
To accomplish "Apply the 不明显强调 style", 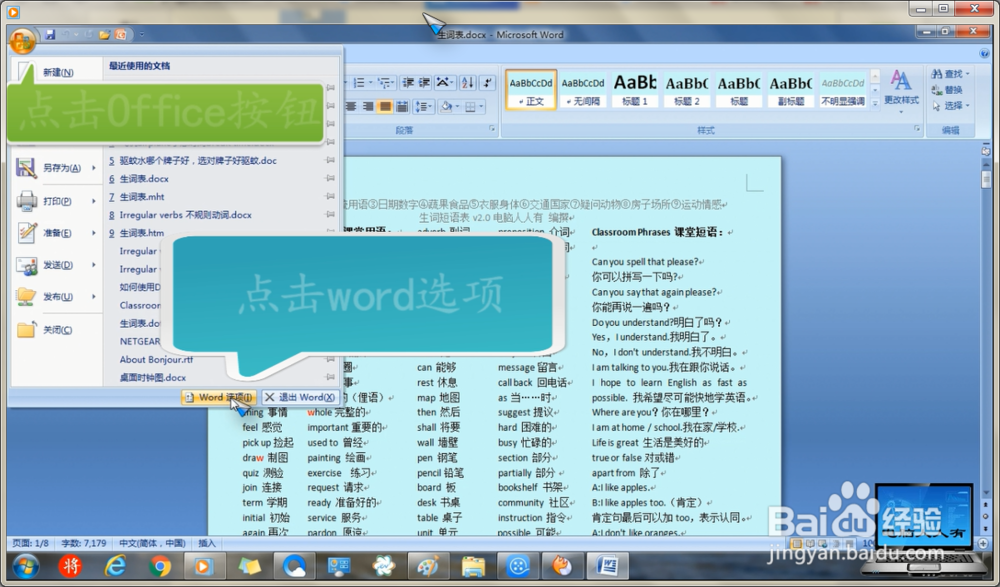I will click(842, 89).
